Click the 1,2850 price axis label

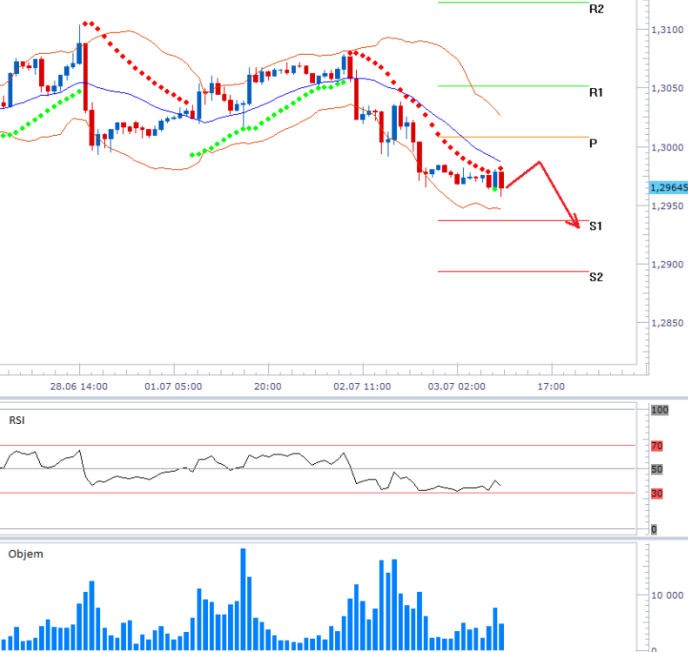click(x=667, y=323)
